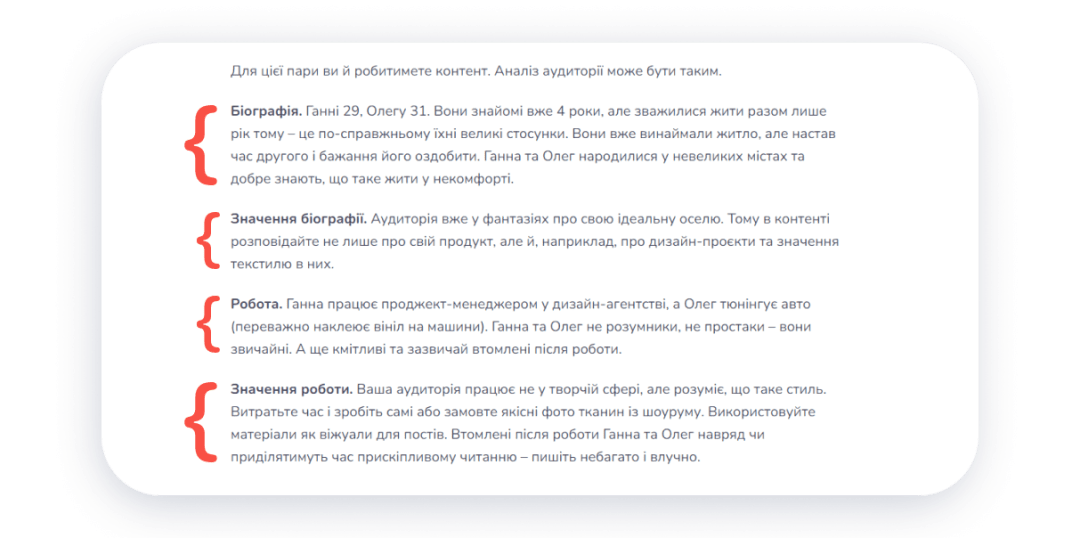The image size is (1080, 538).
Task: Click the sentence 'Аналіз аудиторії може бути таким.'
Action: coord(608,71)
